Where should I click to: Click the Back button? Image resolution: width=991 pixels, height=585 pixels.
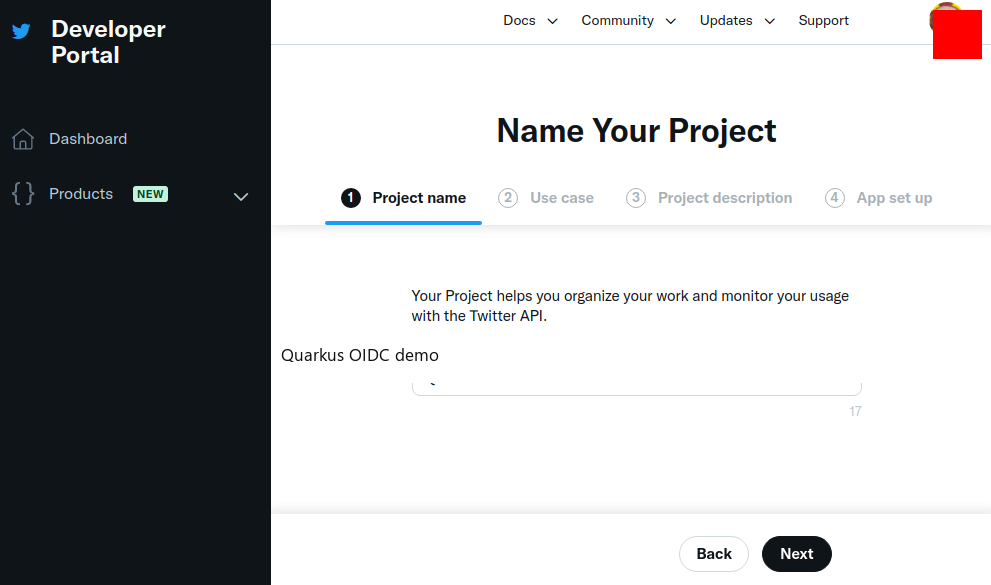click(714, 554)
